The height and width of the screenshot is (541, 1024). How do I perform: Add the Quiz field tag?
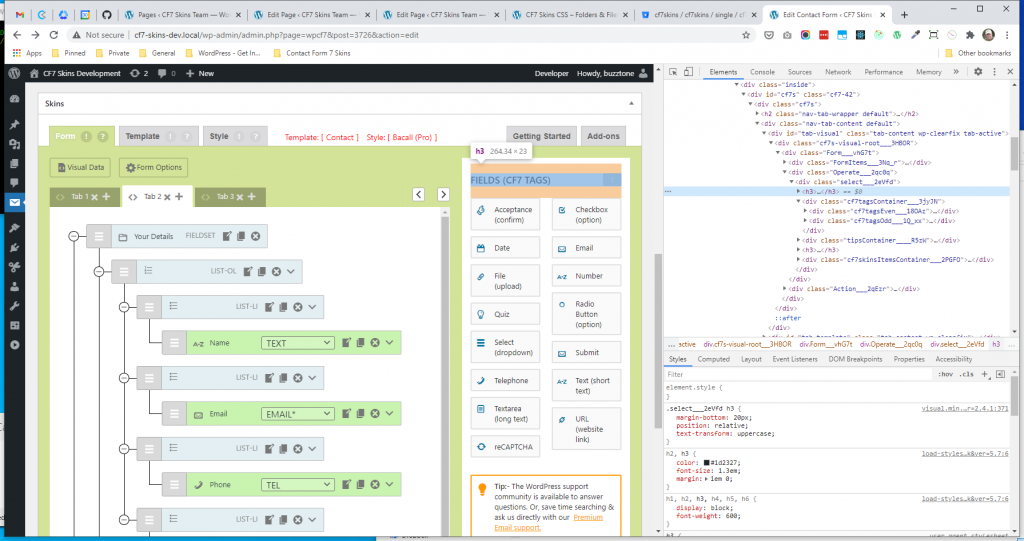(x=506, y=312)
